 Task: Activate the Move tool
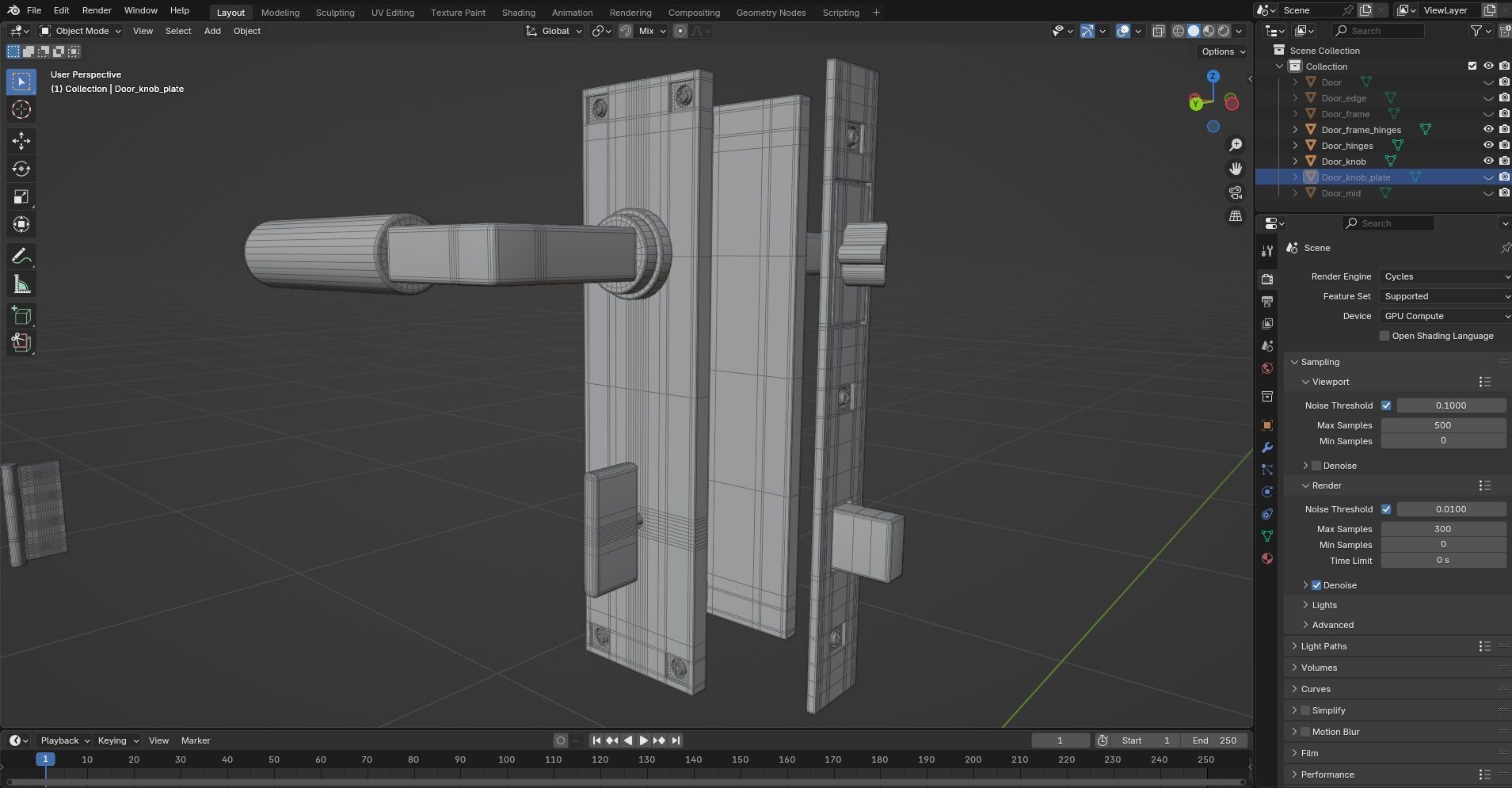21,141
